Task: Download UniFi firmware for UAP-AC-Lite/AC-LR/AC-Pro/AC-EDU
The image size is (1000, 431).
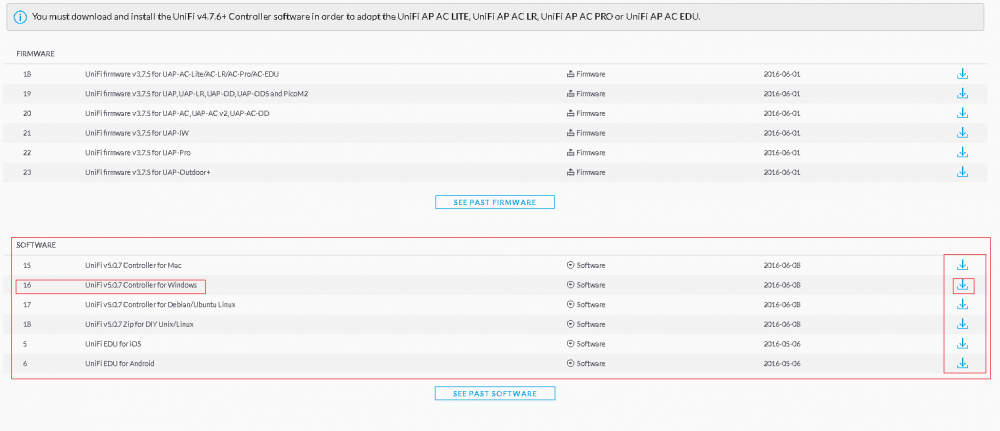Action: point(962,74)
